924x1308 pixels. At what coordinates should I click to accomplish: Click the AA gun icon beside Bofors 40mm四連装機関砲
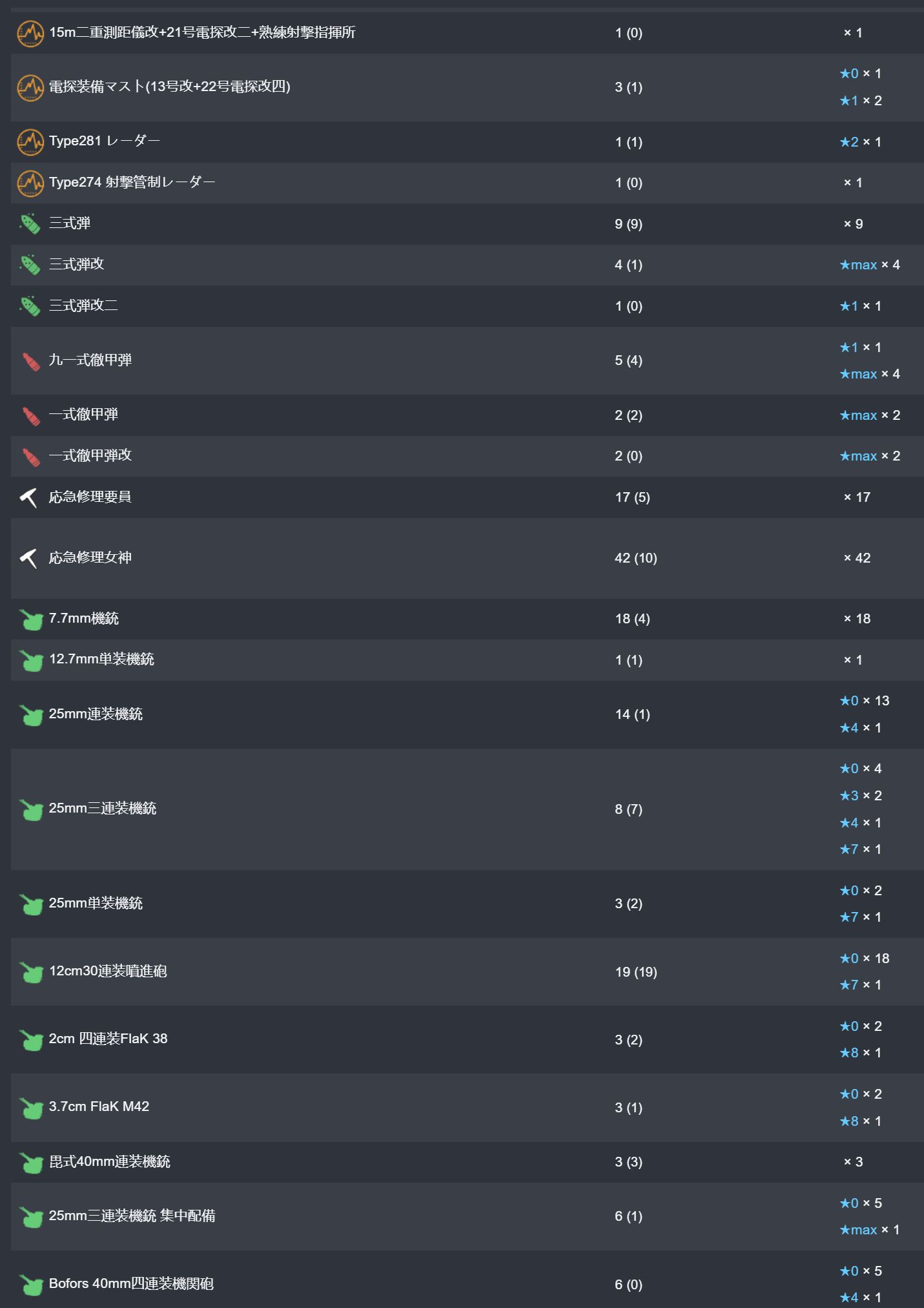tap(30, 1284)
